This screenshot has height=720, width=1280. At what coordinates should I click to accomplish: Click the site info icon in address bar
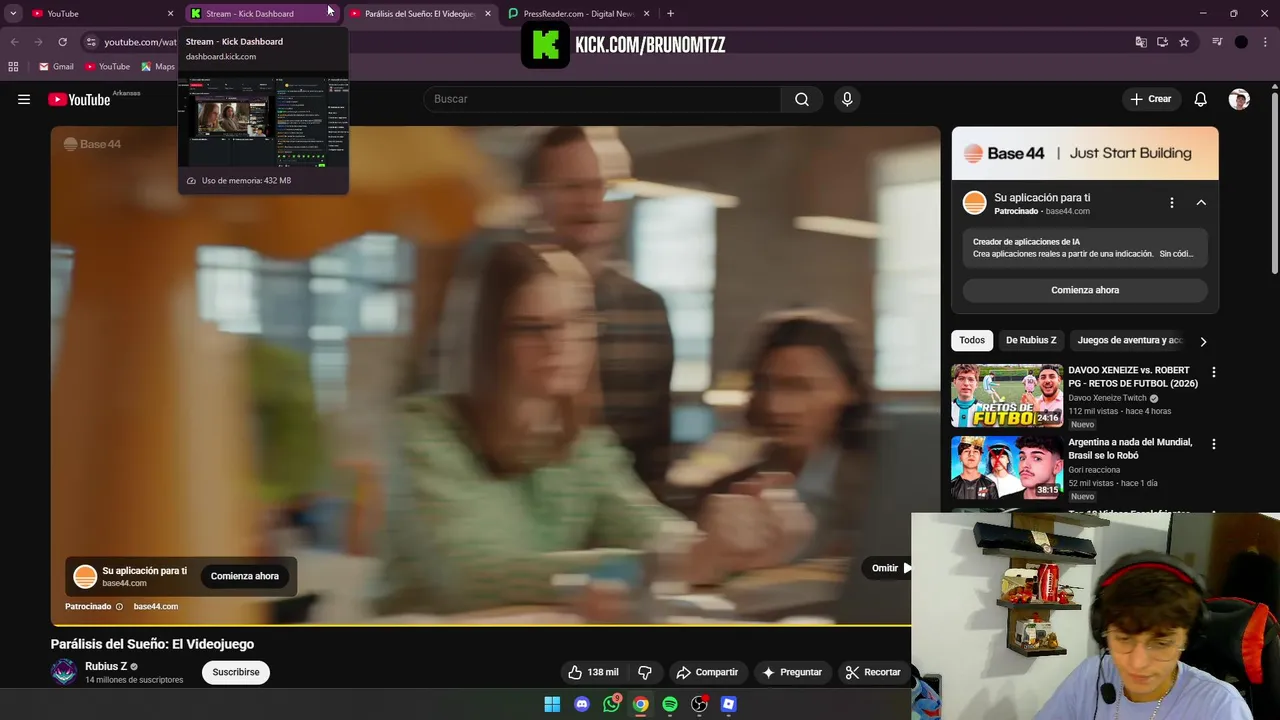(91, 42)
